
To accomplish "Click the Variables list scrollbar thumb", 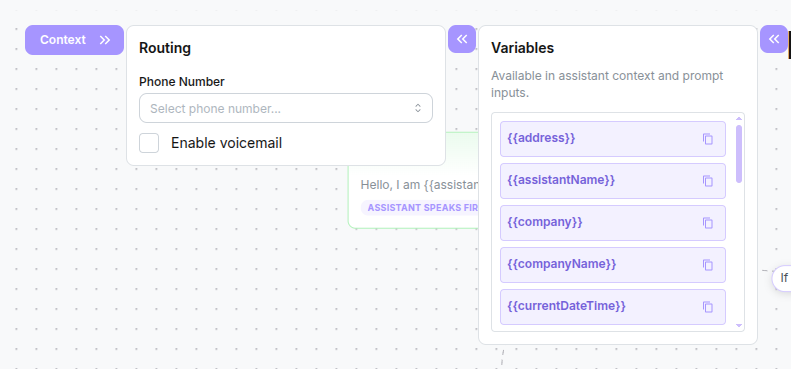I will pos(739,154).
